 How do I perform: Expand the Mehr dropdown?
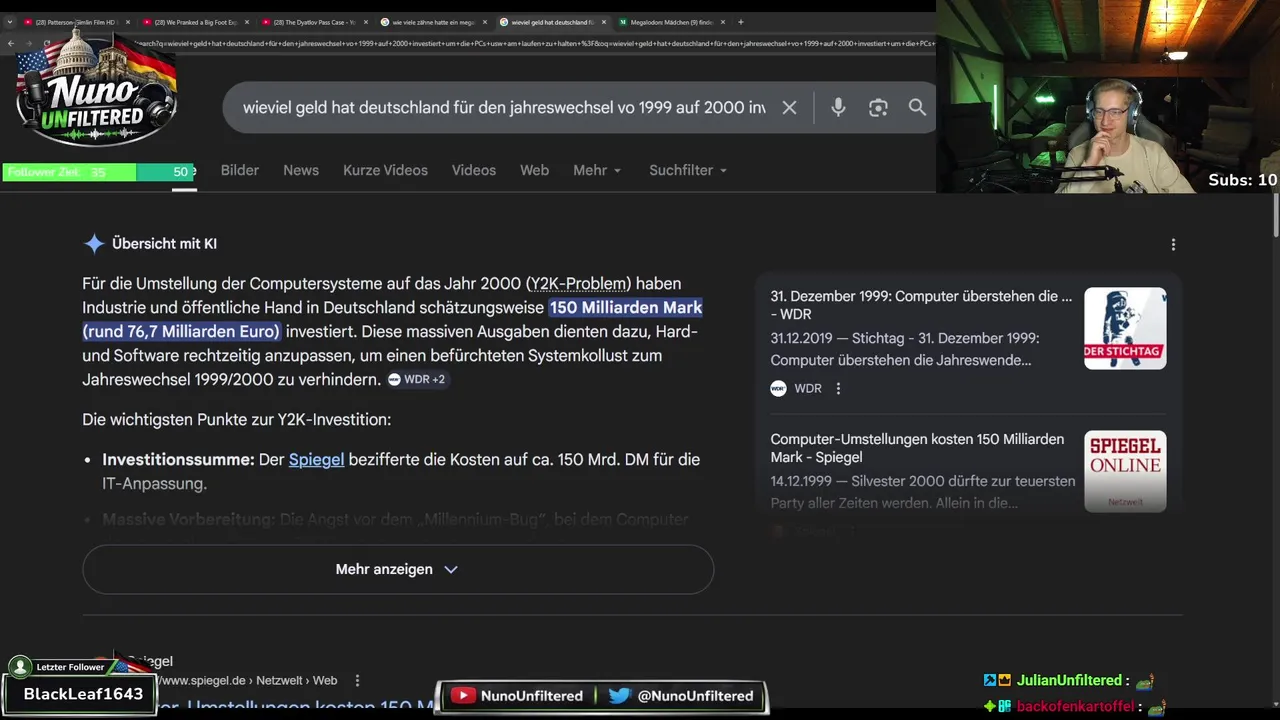597,170
